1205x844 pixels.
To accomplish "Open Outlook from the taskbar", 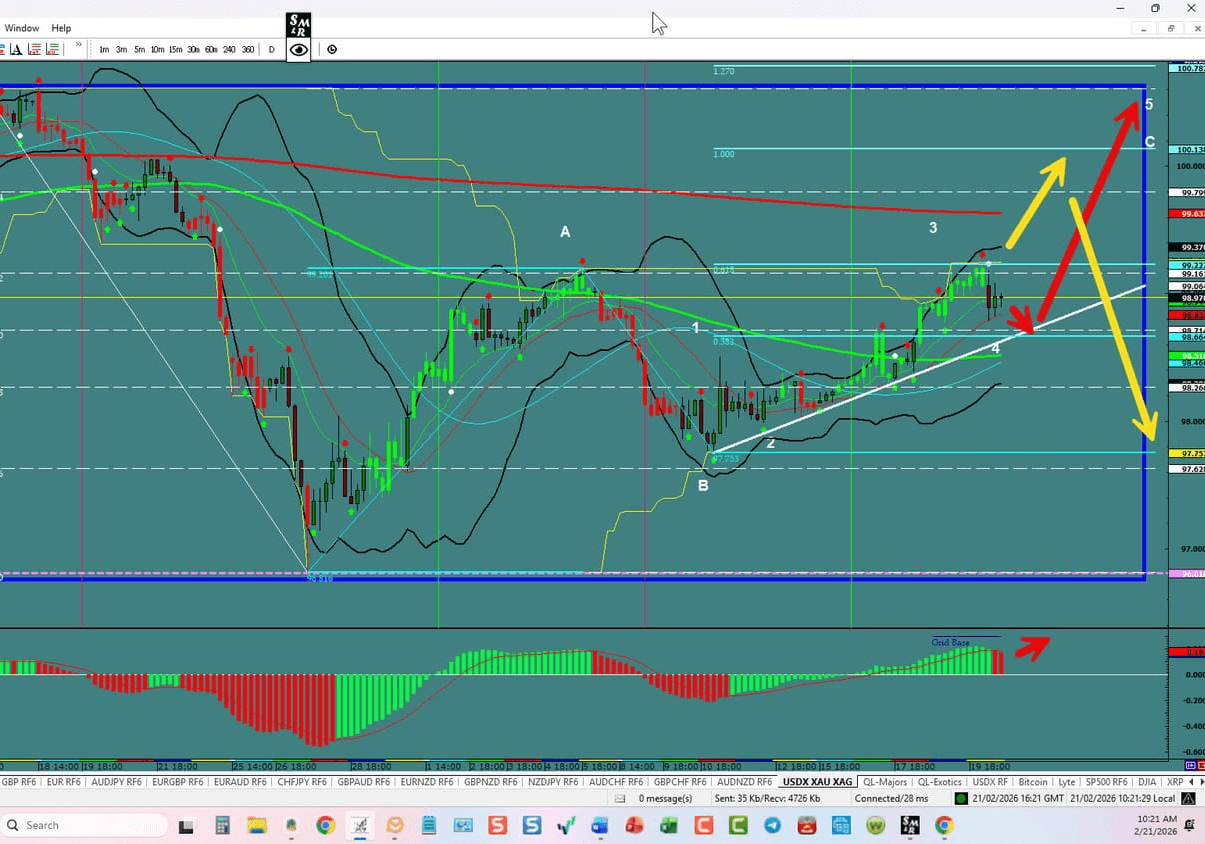I will (601, 825).
